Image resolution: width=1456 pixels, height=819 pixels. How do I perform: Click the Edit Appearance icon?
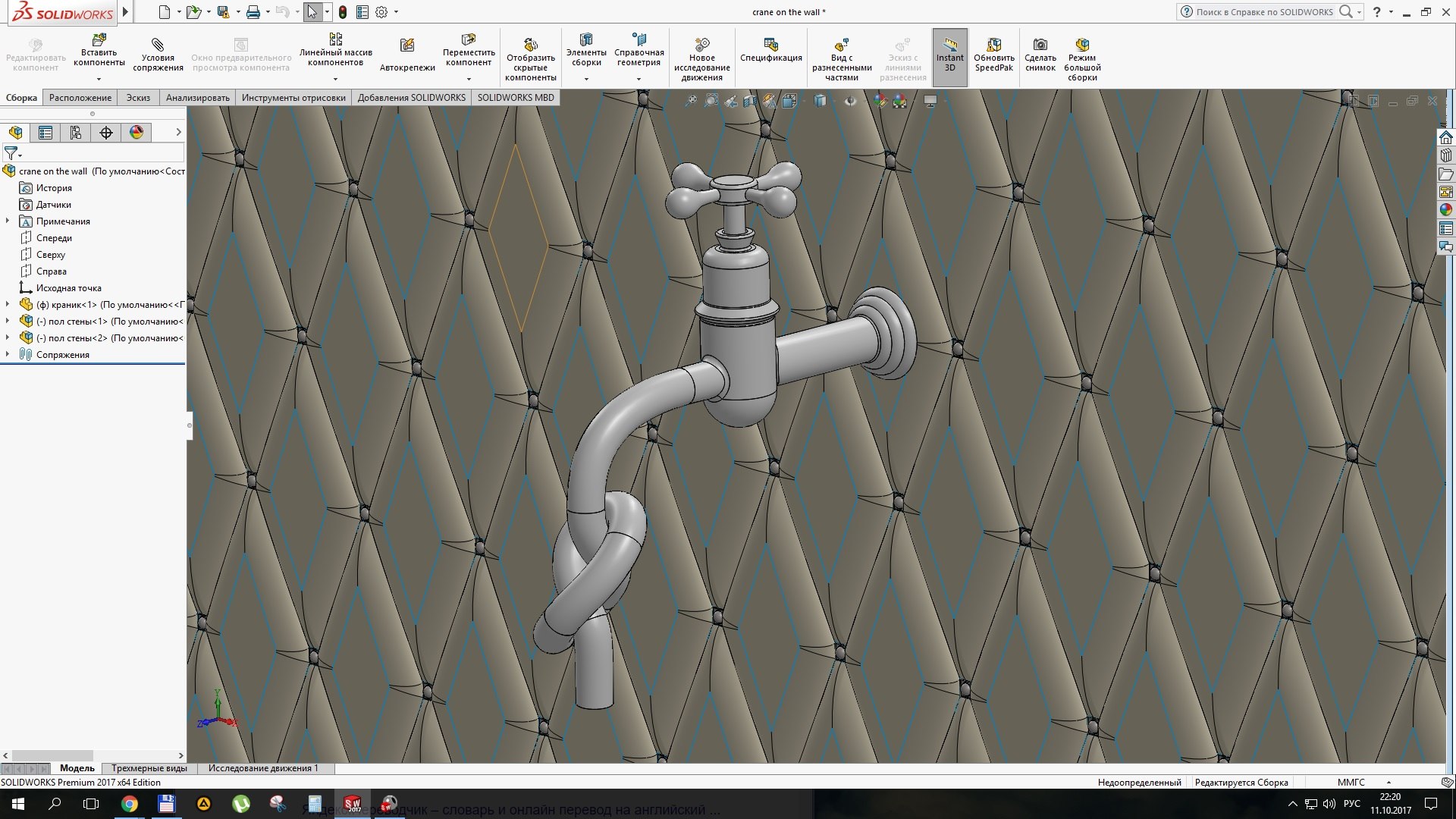tap(880, 101)
